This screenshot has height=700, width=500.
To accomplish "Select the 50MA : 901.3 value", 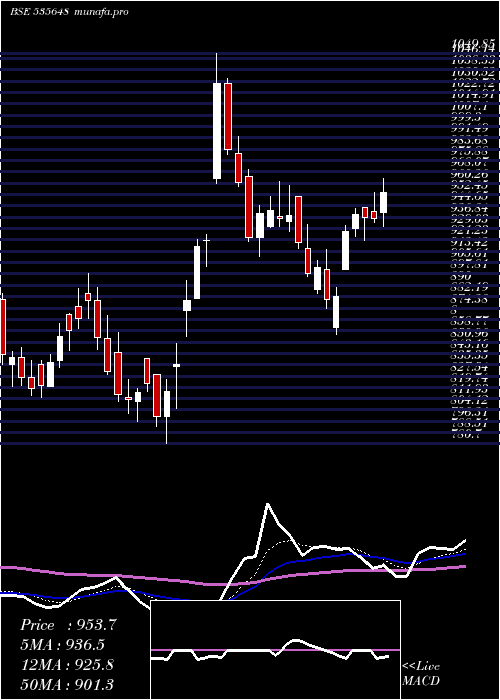I will coord(67,684).
